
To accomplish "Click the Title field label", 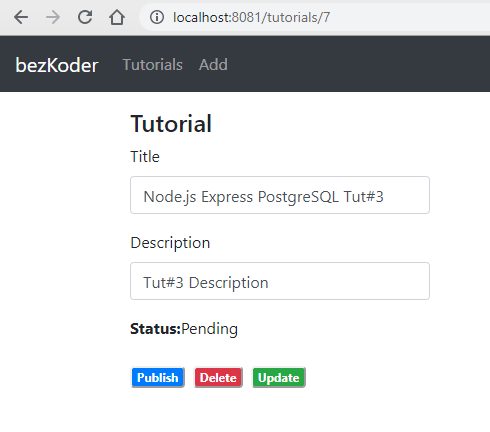I will tap(145, 157).
